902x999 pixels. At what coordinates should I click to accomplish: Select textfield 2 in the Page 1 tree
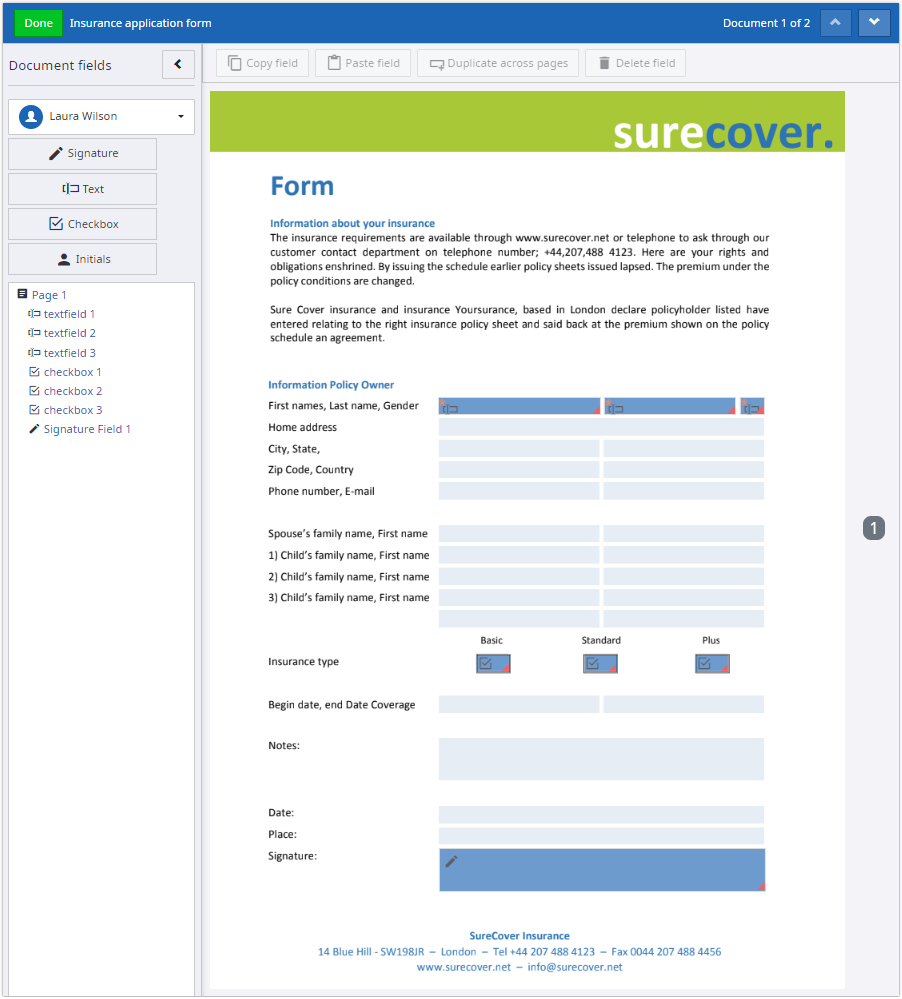[x=67, y=332]
